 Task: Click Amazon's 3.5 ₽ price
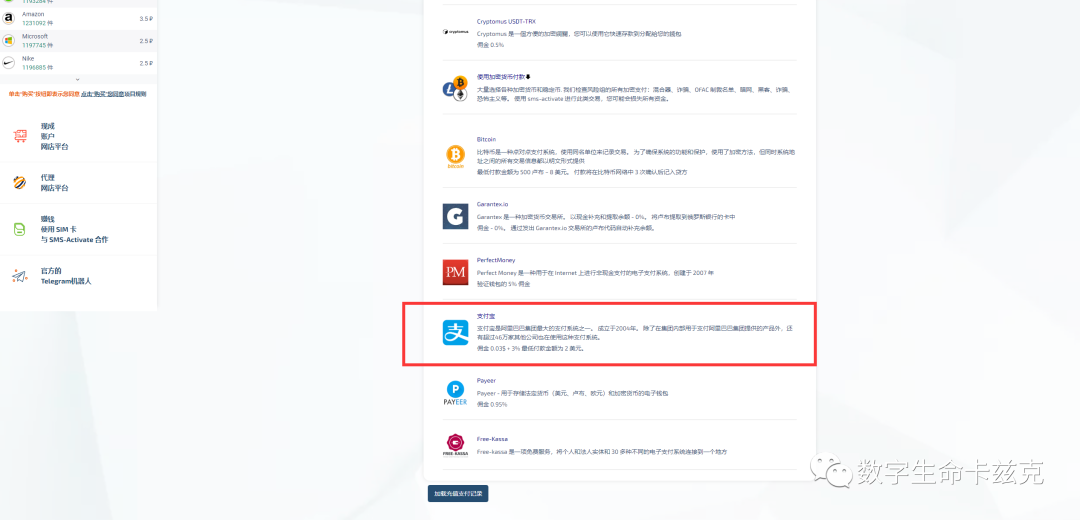(x=145, y=19)
